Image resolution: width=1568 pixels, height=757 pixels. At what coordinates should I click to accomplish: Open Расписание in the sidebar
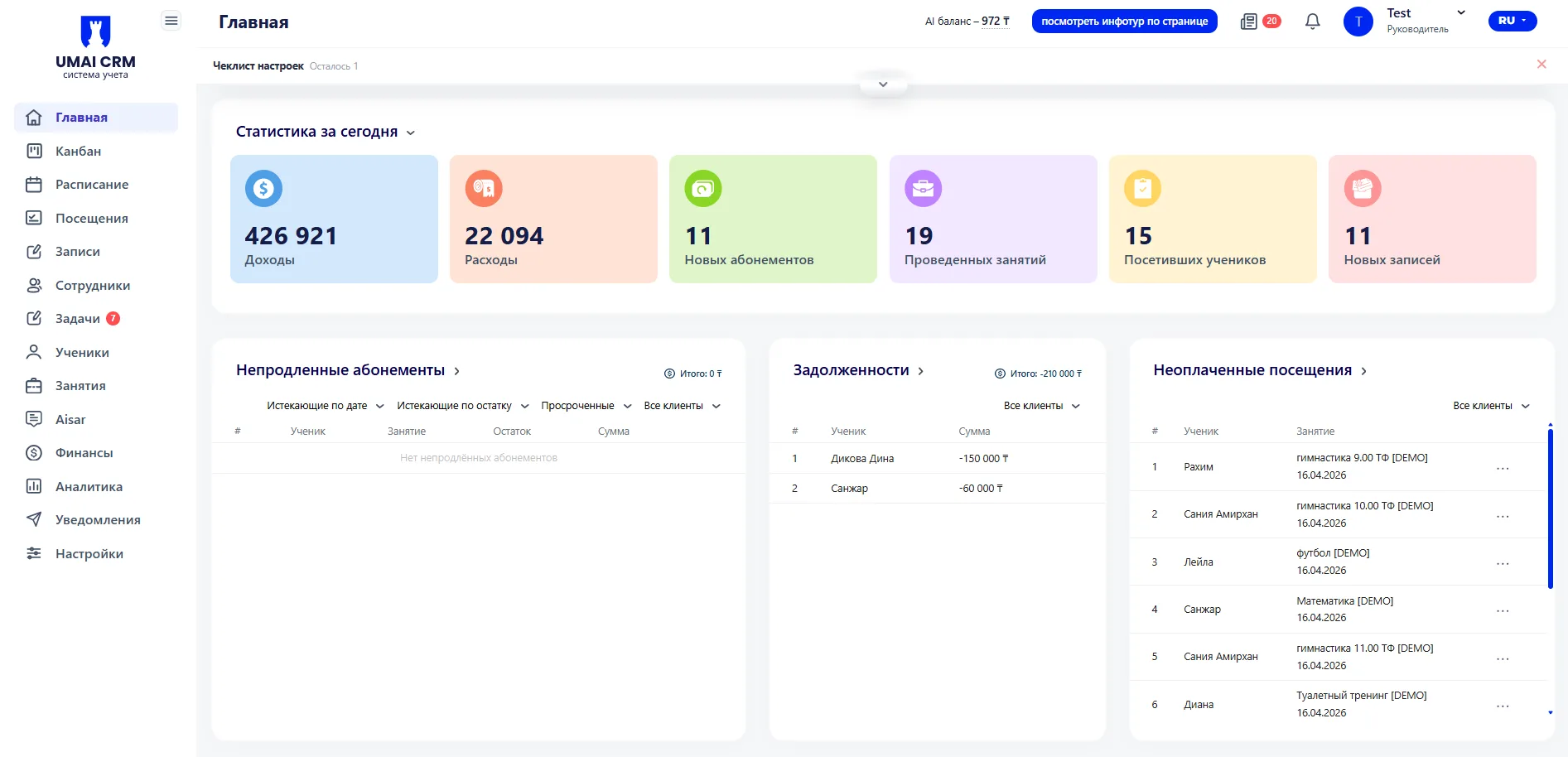click(91, 185)
